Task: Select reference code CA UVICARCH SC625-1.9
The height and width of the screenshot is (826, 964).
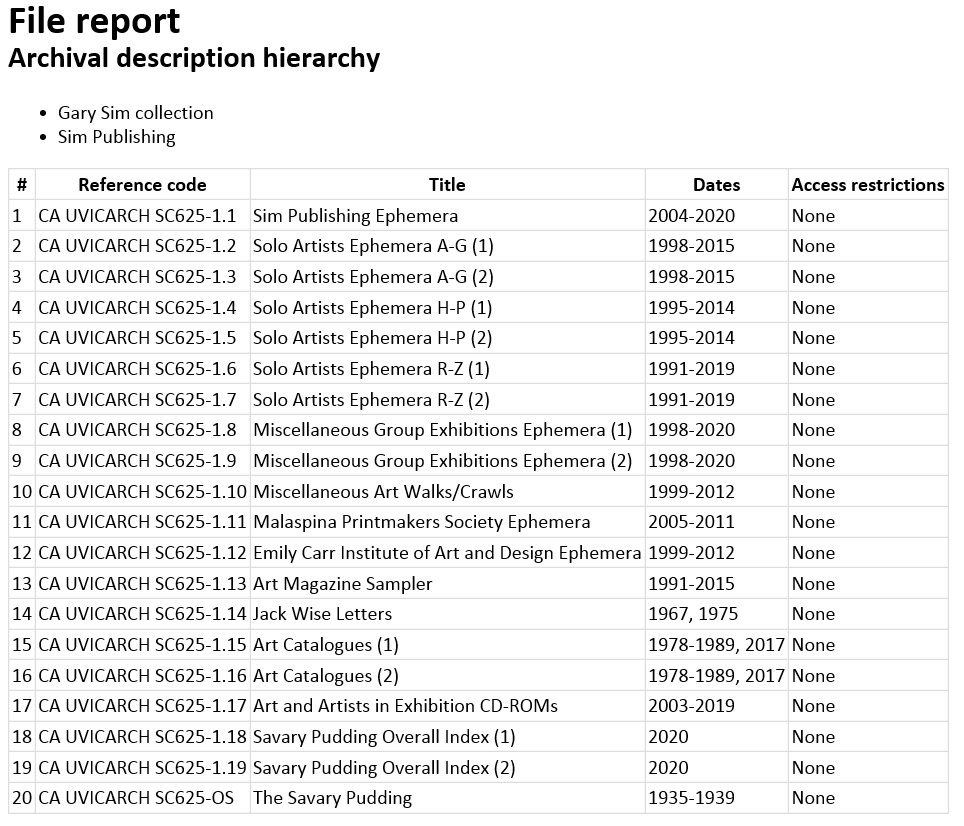Action: tap(137, 460)
